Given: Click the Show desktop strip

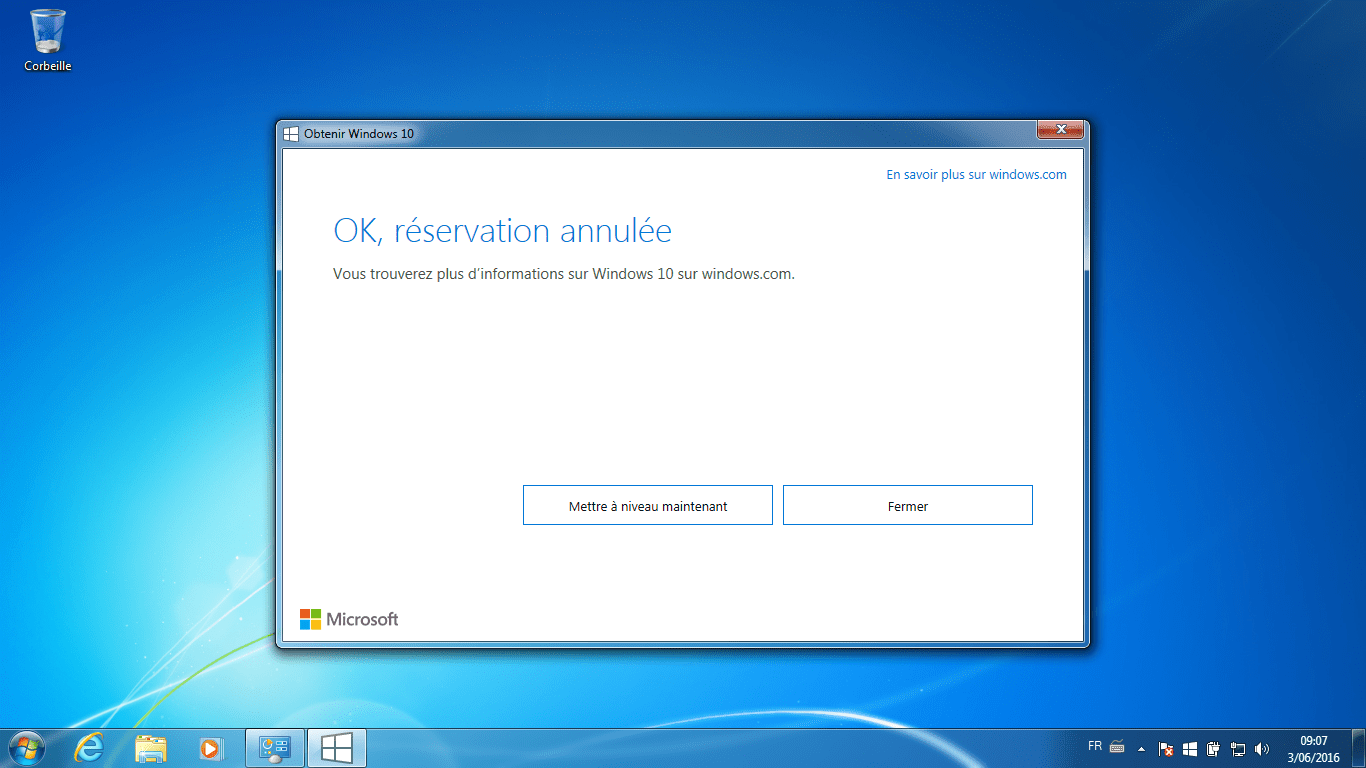Looking at the screenshot, I should tap(1359, 748).
